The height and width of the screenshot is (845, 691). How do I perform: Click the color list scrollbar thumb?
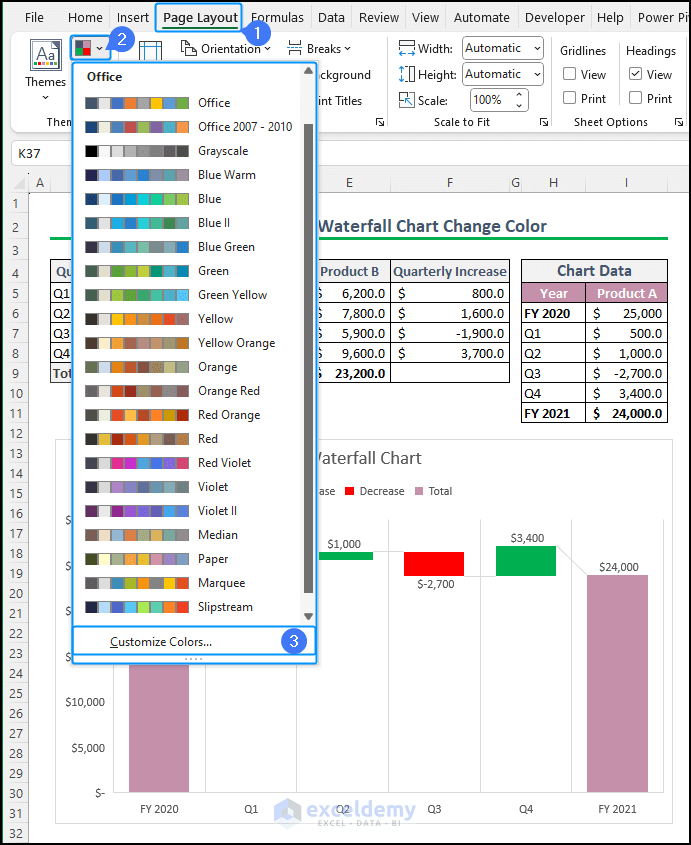[308, 358]
